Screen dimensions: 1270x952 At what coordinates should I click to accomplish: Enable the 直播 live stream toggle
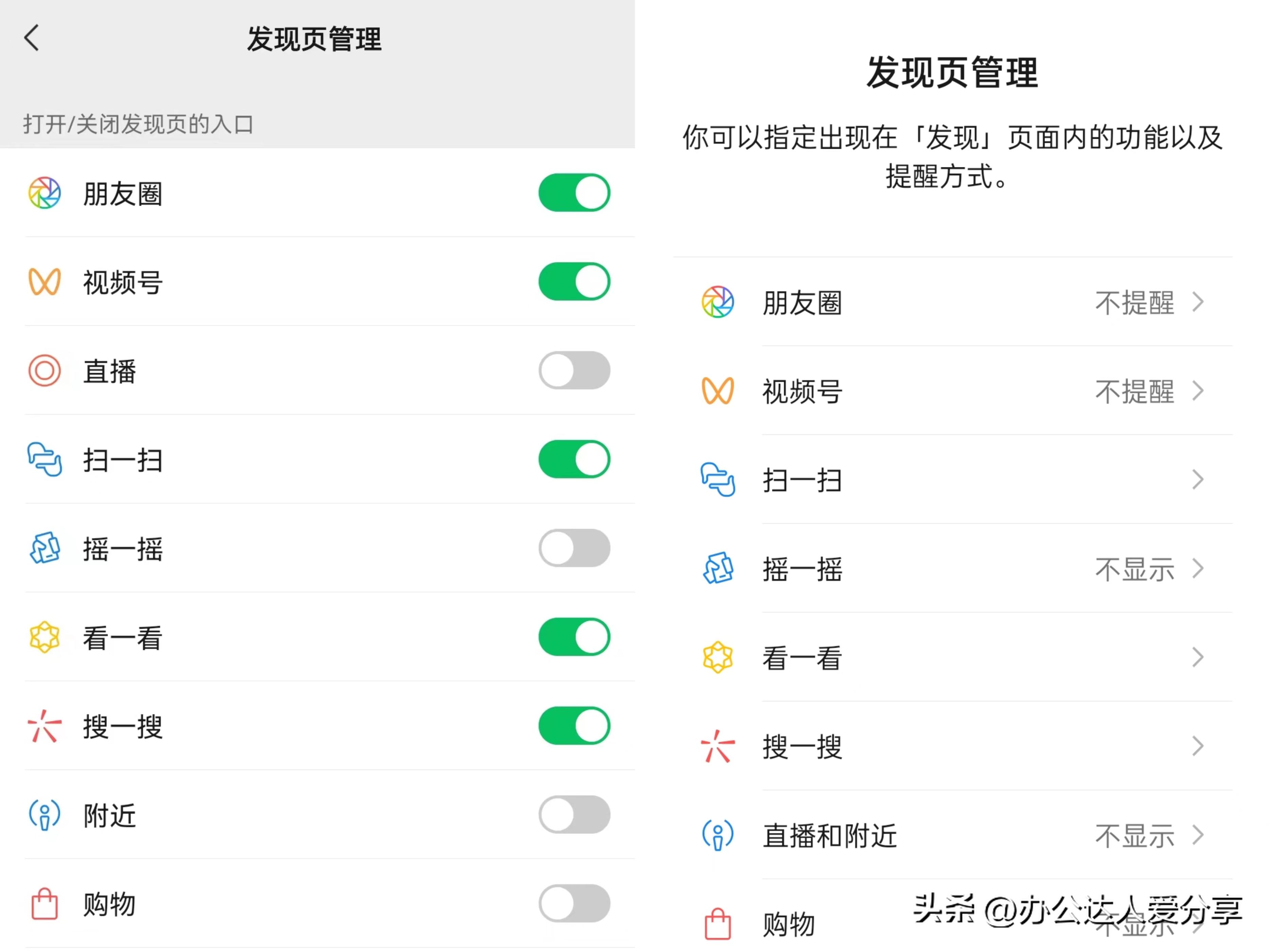[x=574, y=371]
